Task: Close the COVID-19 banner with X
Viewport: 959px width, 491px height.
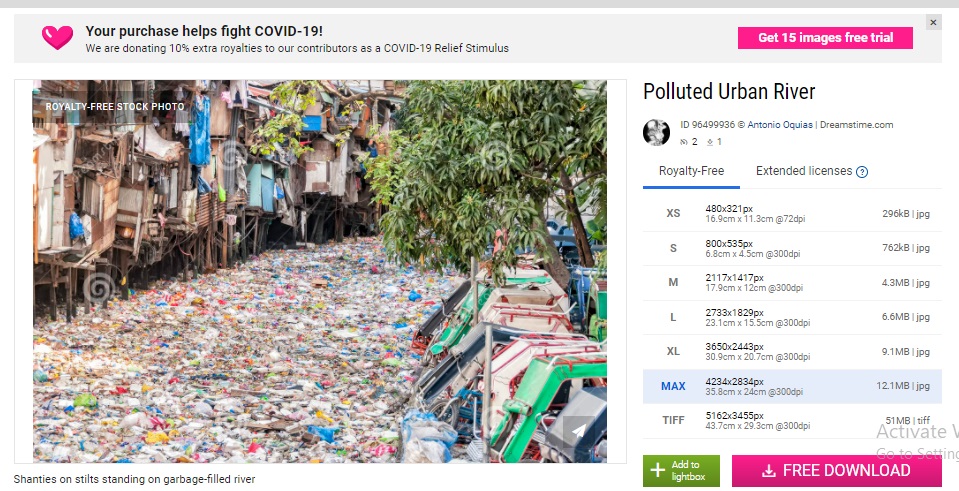Action: (933, 23)
